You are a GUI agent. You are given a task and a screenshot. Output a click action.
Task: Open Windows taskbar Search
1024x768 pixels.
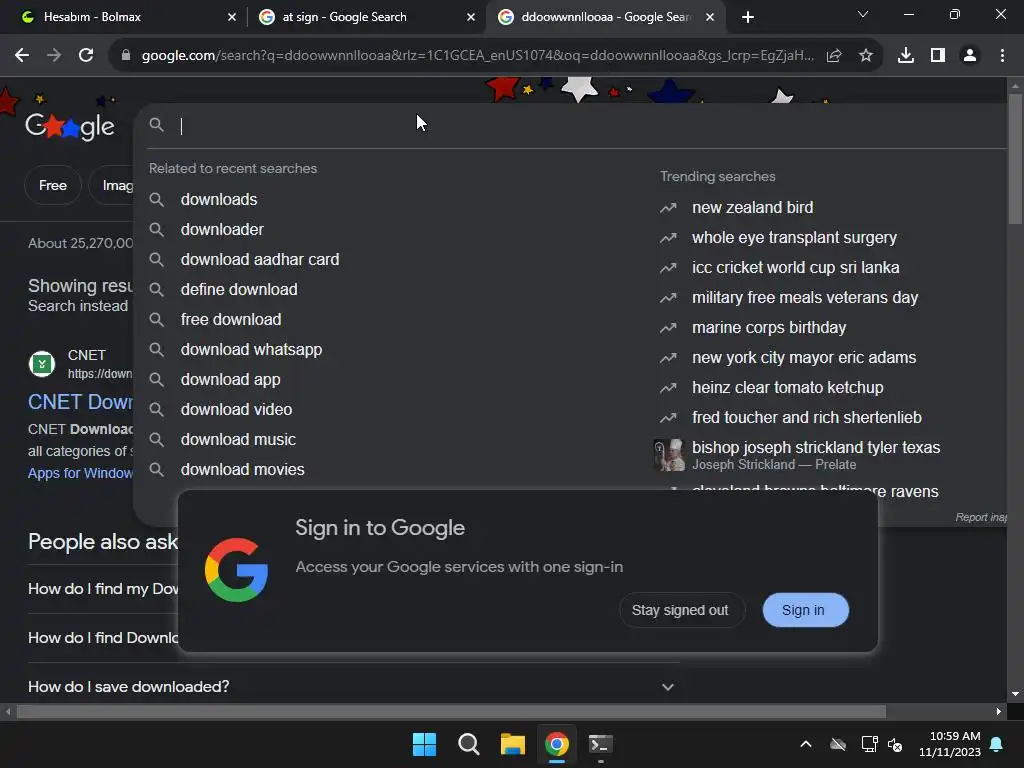tap(469, 744)
